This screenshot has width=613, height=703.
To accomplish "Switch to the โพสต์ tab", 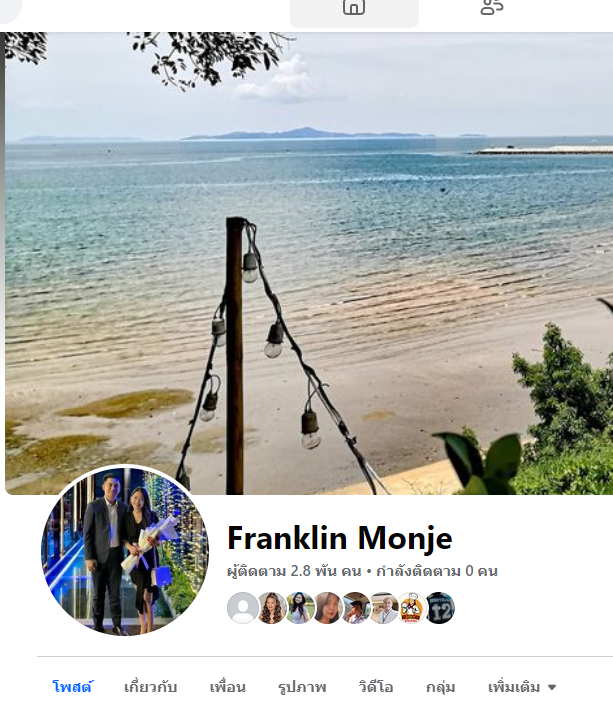I will point(73,687).
